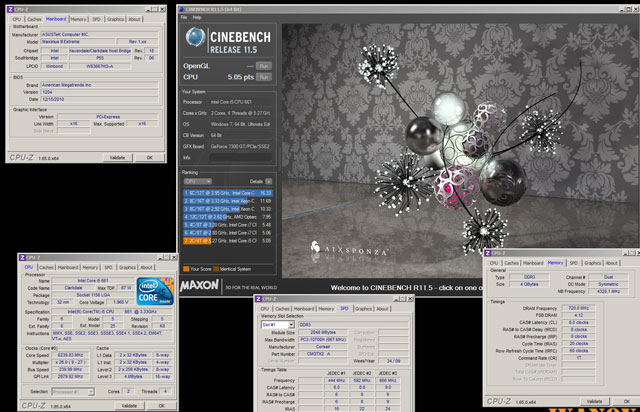Click the Corsair manufacturer field

(x=323, y=347)
